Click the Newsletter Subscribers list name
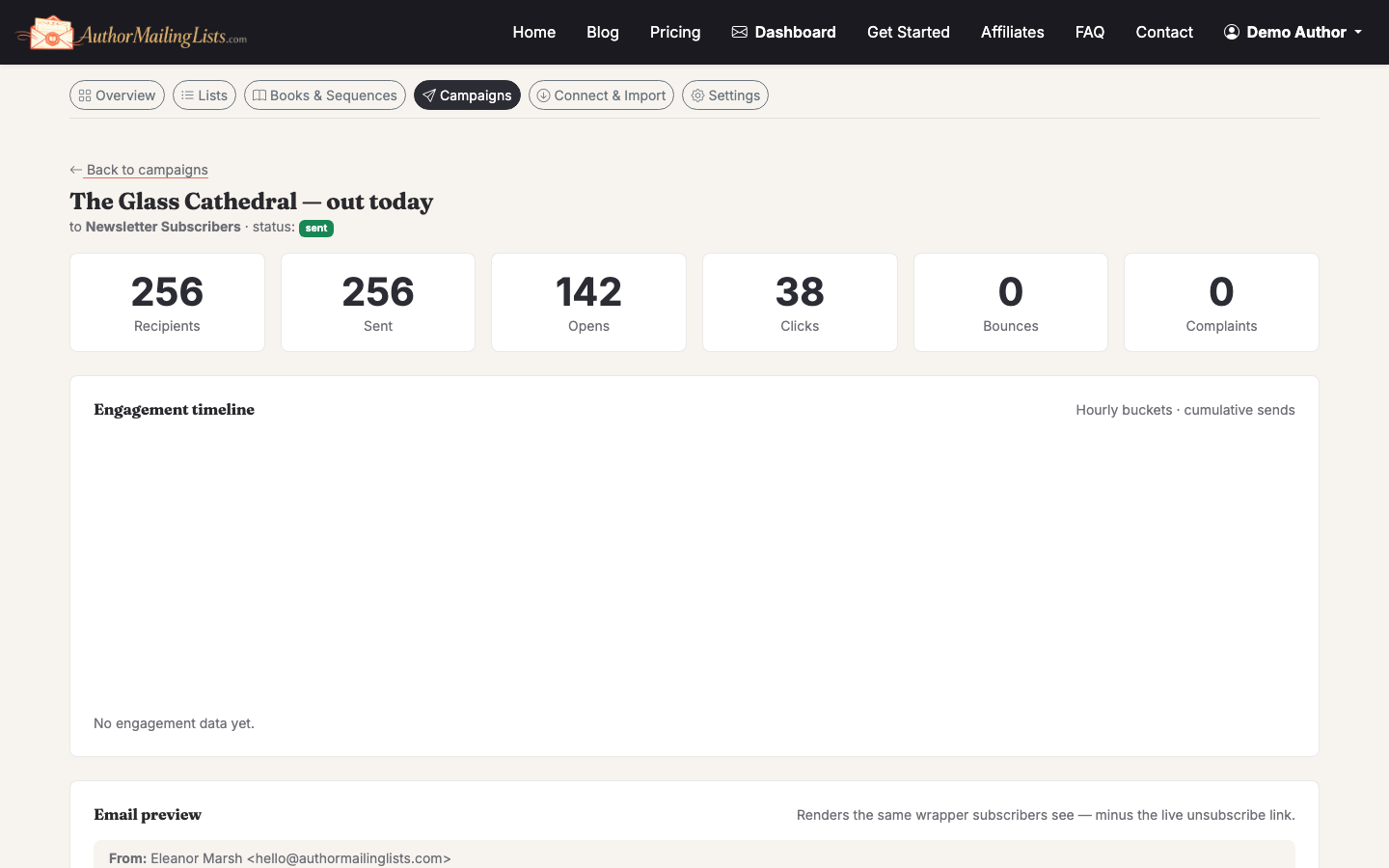The height and width of the screenshot is (868, 1389). pyautogui.click(x=163, y=227)
